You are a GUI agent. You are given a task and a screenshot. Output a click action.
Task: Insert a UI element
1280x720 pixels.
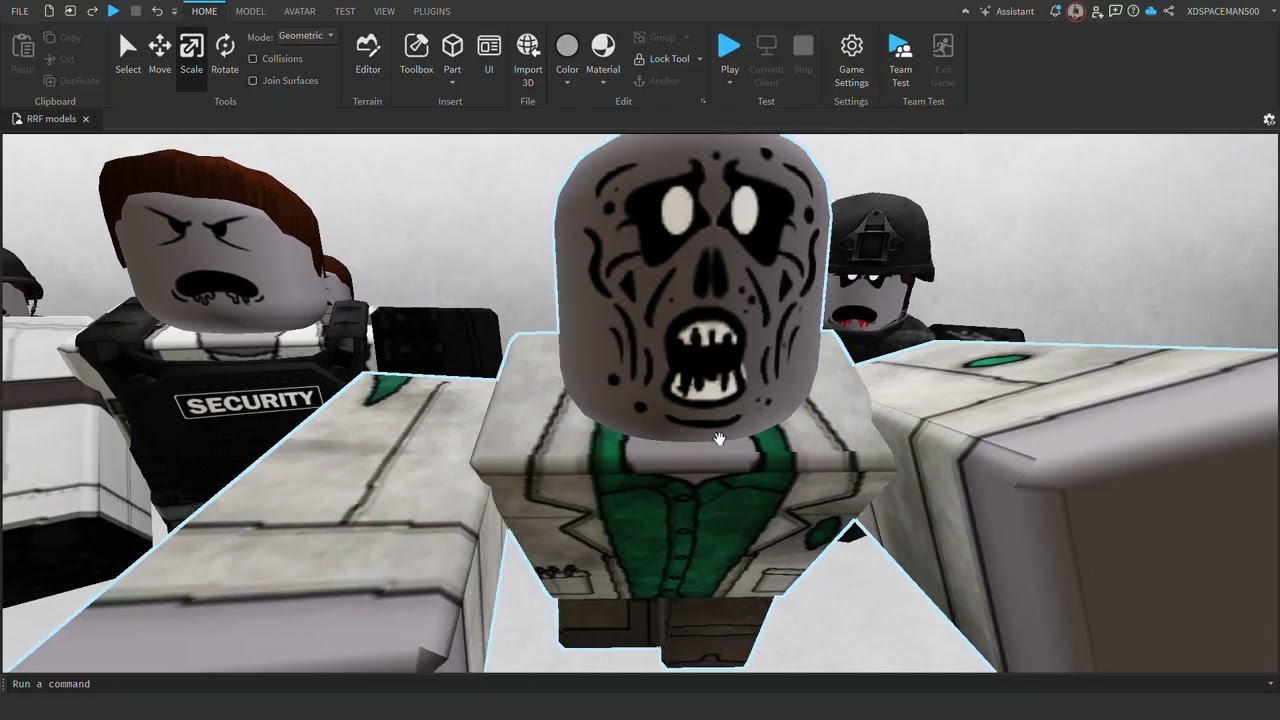point(489,54)
